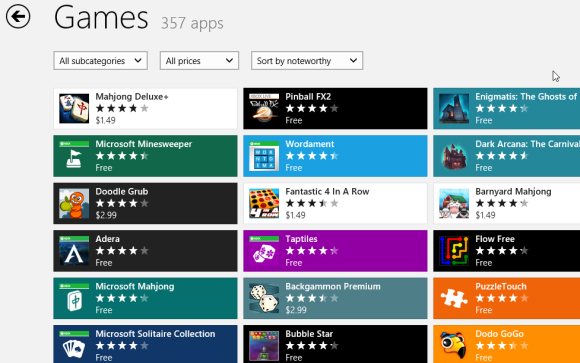This screenshot has width=580, height=363.
Task: Click the star rating of Flow Free
Action: tap(502, 251)
